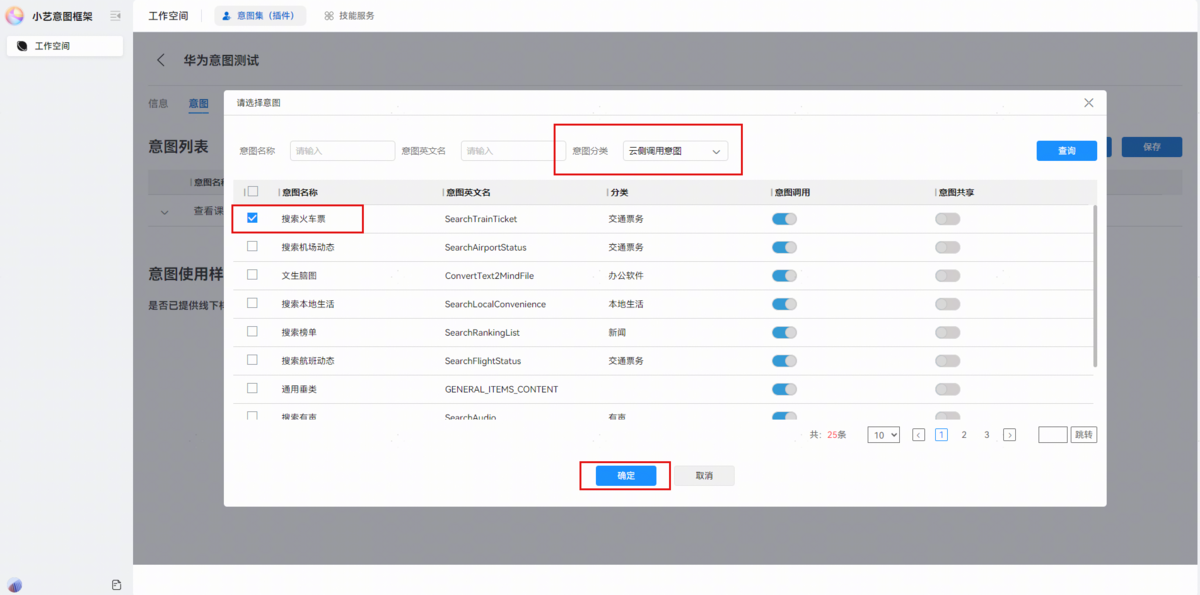Collapse the sidebar with the fold icon
Viewport: 1200px width, 595px height.
(115, 16)
